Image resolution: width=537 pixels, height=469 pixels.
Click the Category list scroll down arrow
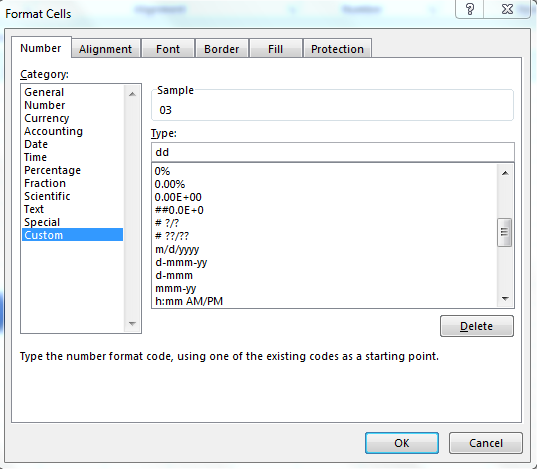pos(132,323)
